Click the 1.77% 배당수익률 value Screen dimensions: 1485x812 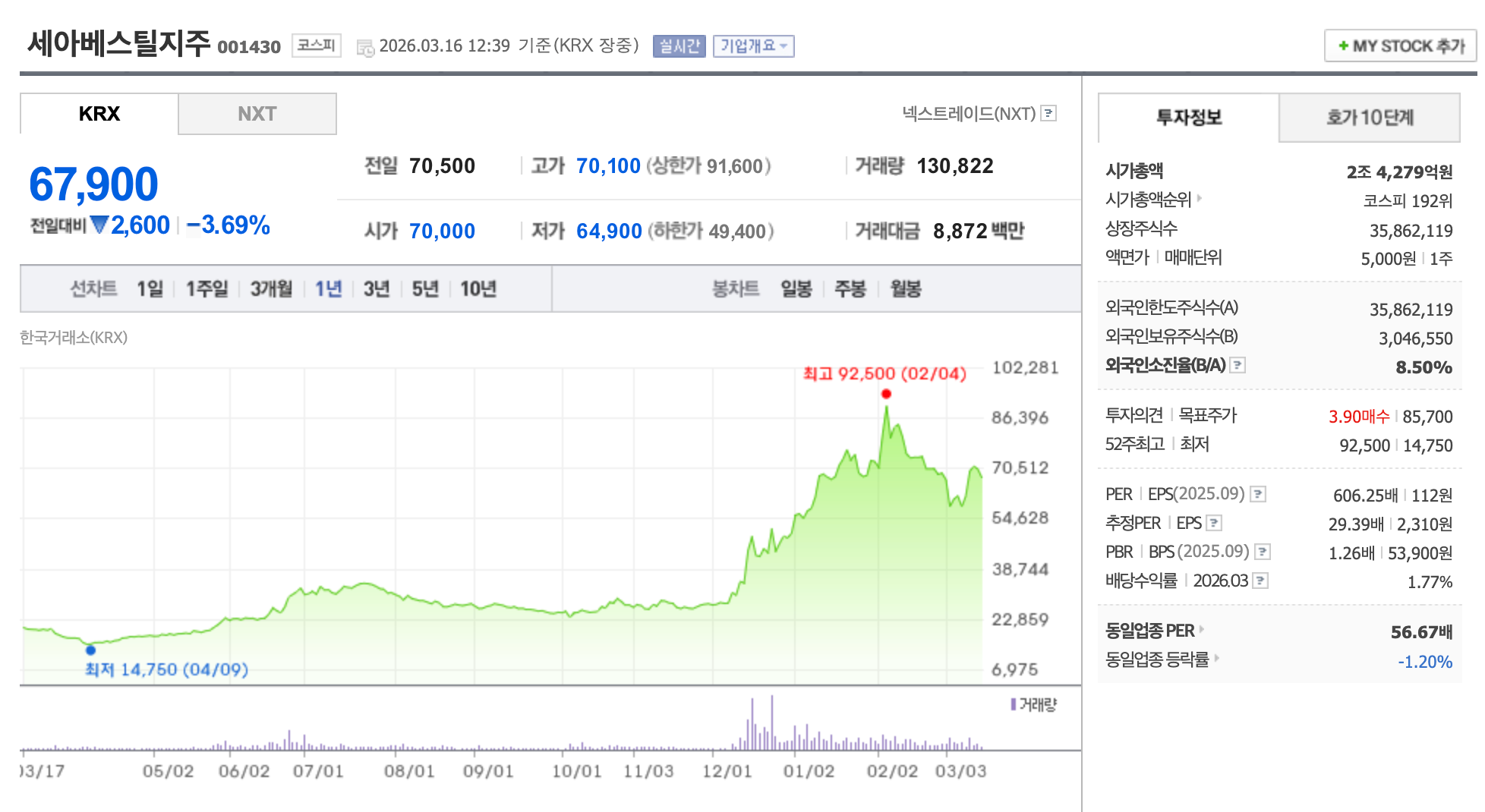click(x=1430, y=582)
